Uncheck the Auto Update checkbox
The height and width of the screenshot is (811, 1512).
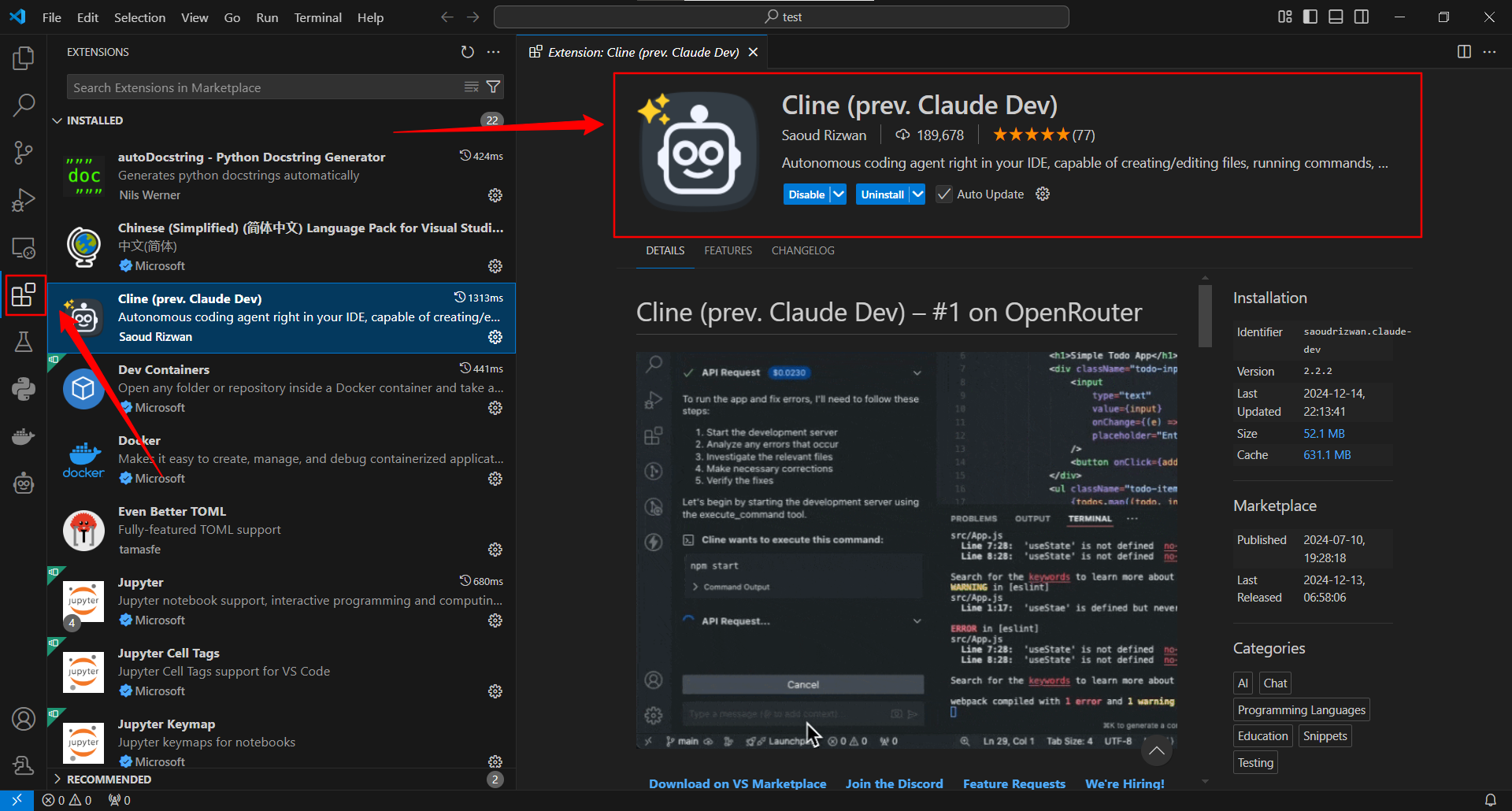click(x=943, y=194)
